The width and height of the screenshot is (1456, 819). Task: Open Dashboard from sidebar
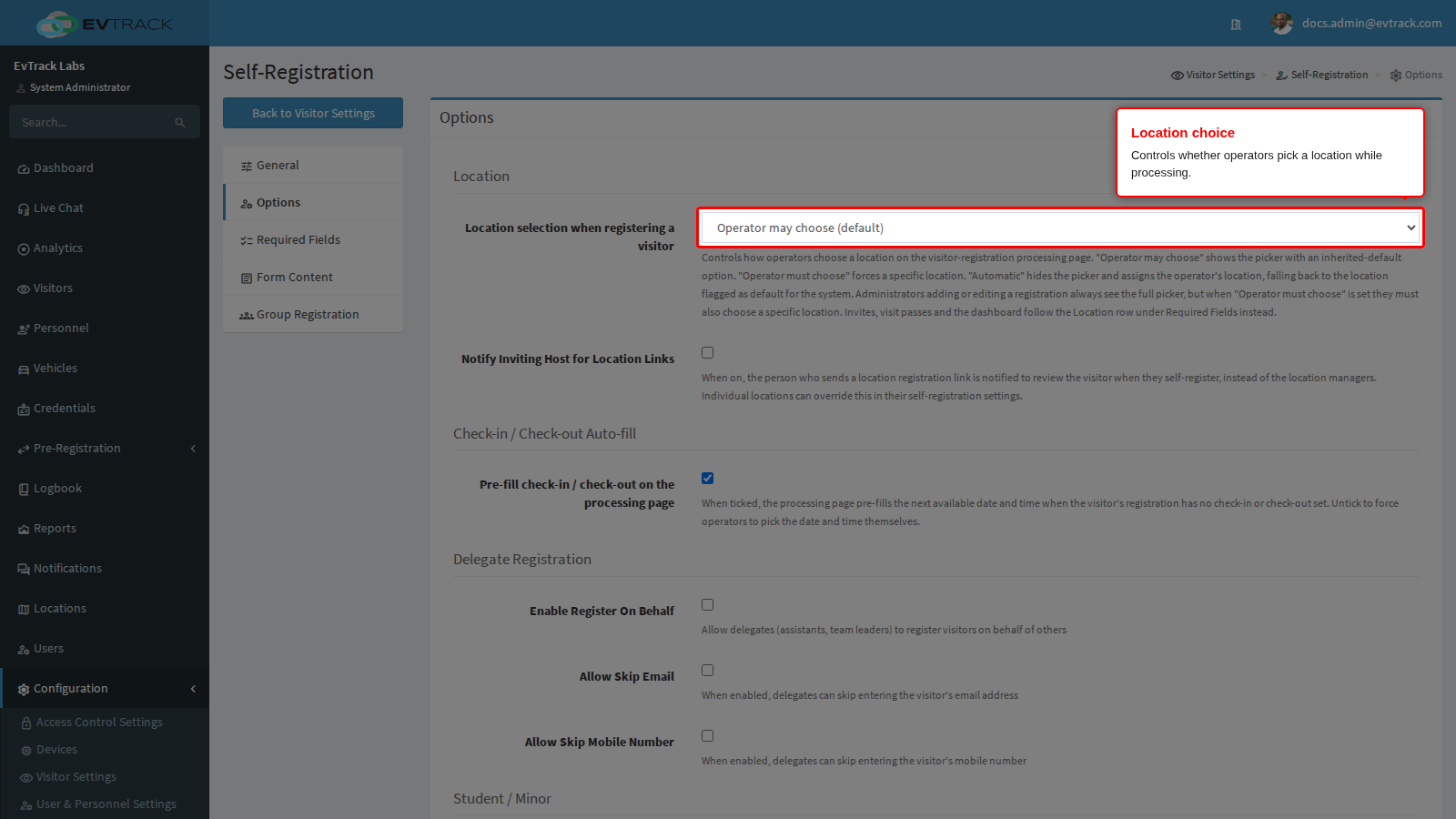(x=105, y=168)
